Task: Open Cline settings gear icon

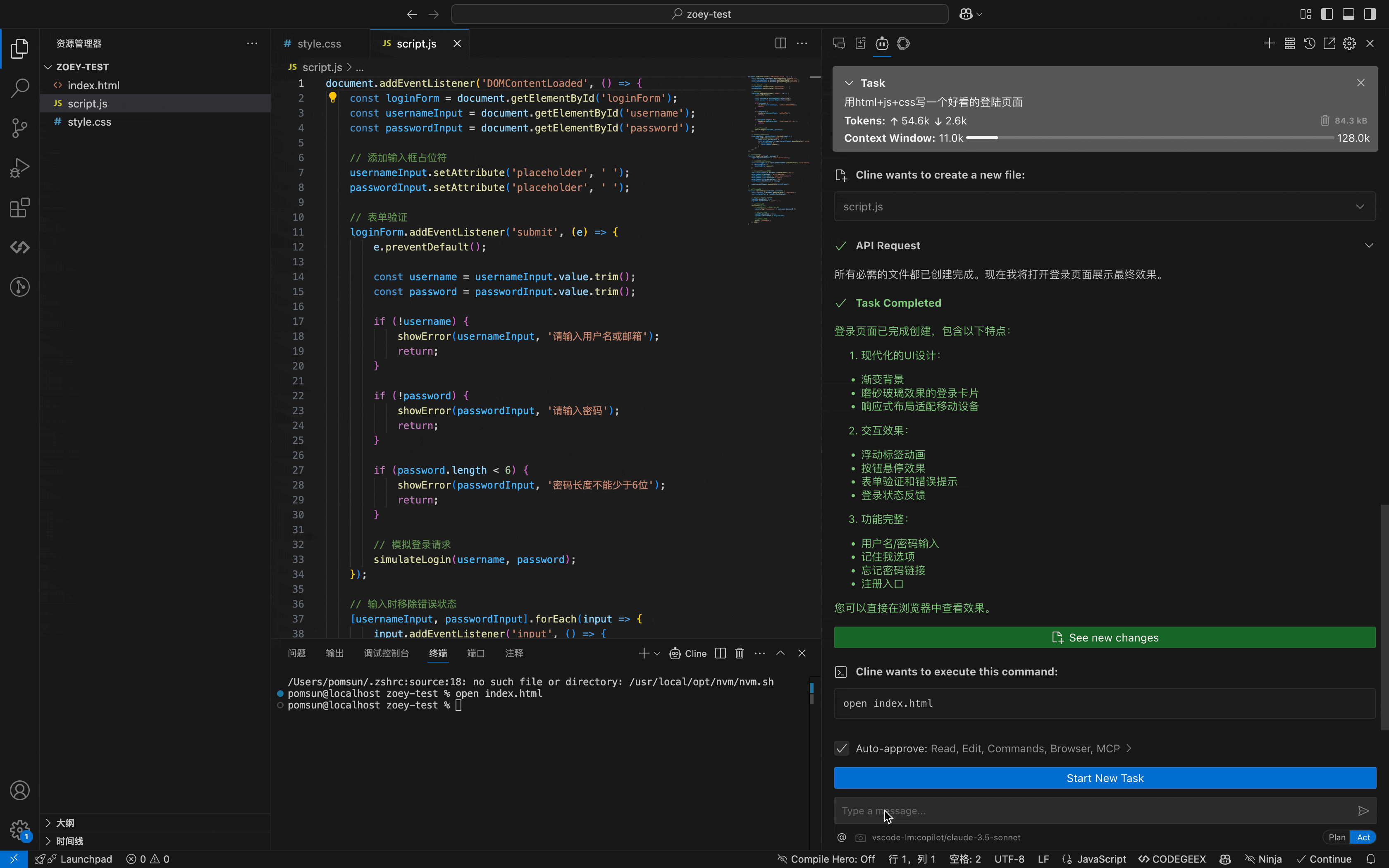Action: pos(1349,44)
